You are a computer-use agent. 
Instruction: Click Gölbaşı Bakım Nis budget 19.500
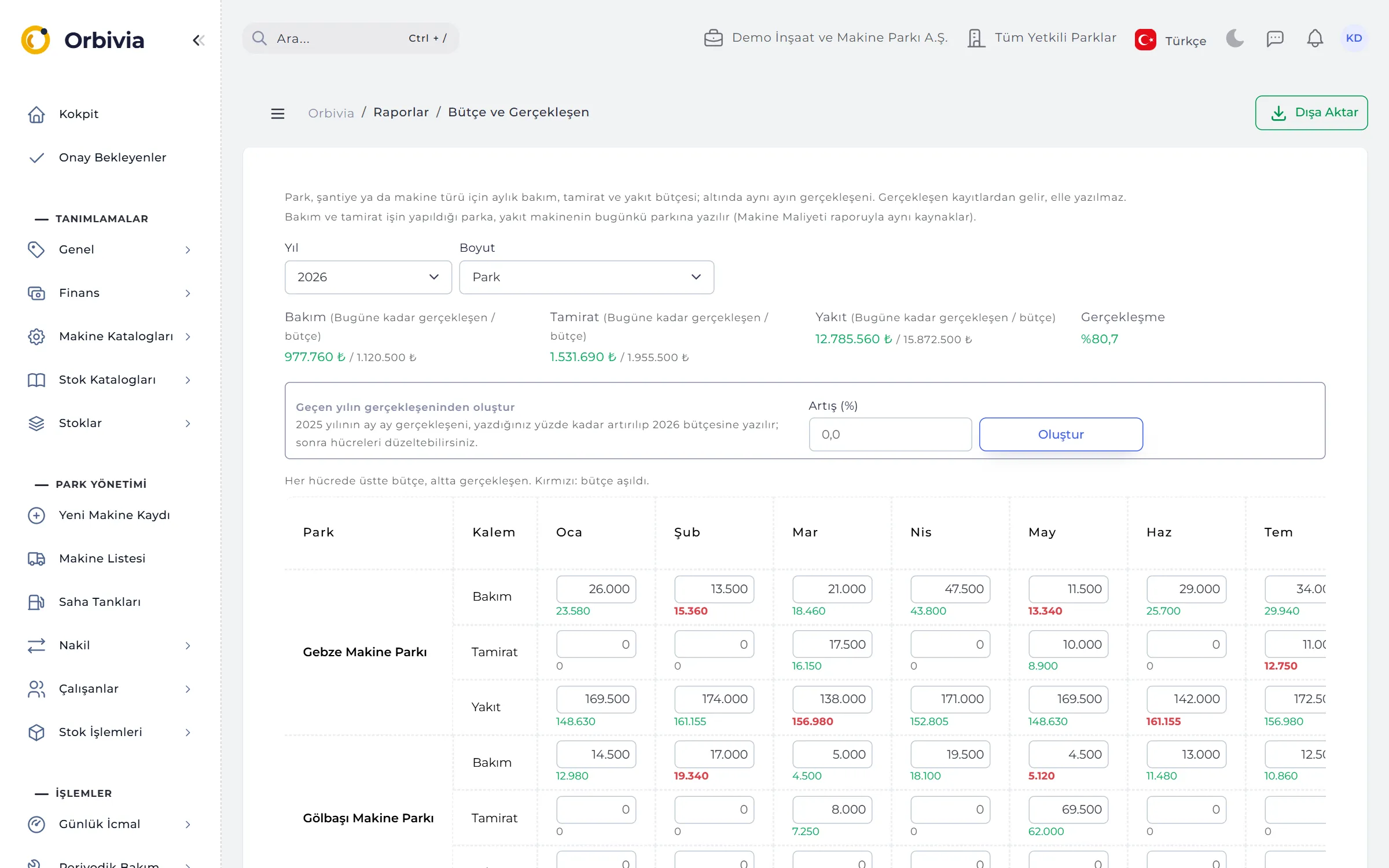pyautogui.click(x=950, y=755)
